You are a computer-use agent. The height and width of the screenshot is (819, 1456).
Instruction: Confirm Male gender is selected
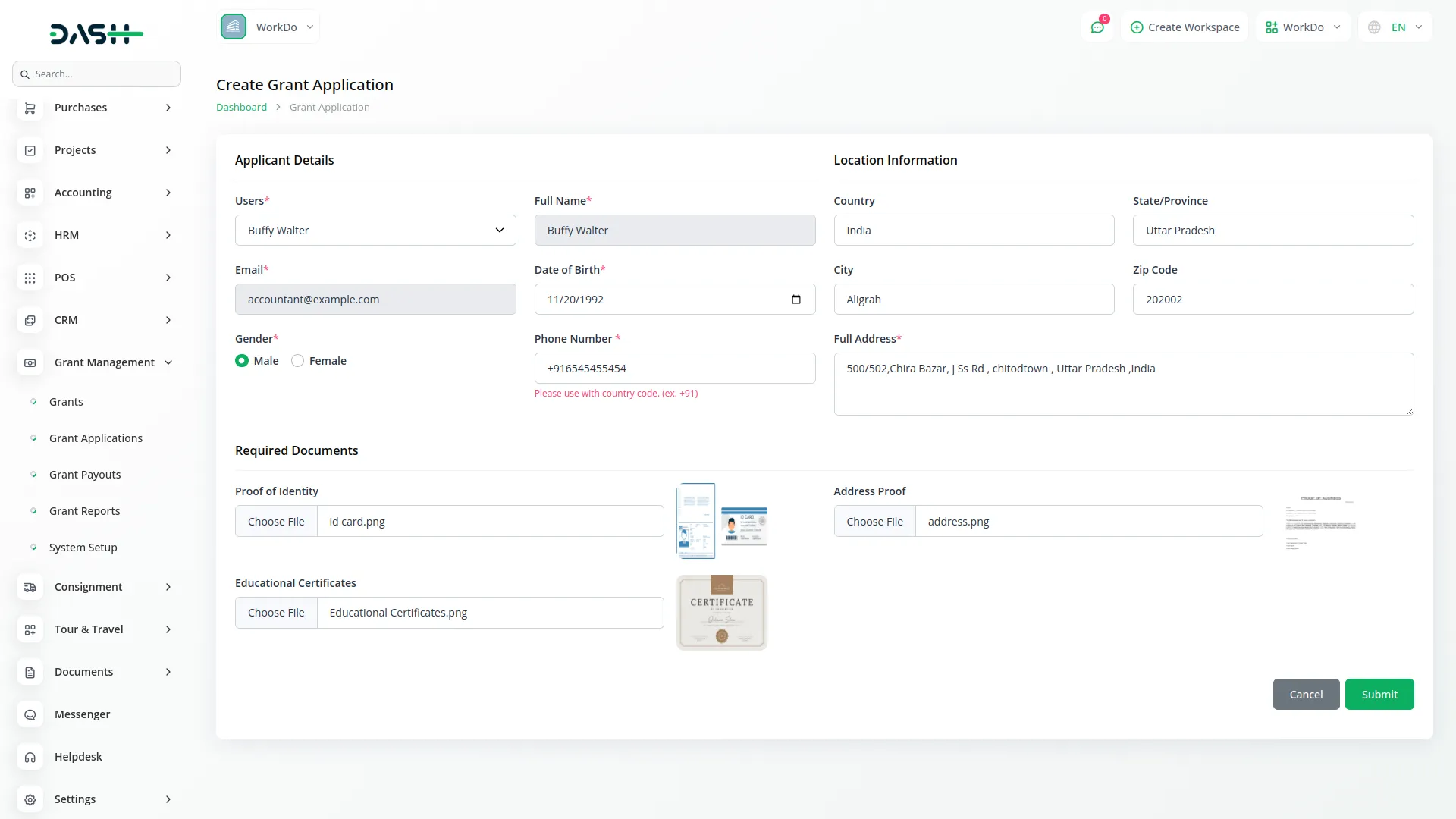(x=241, y=361)
